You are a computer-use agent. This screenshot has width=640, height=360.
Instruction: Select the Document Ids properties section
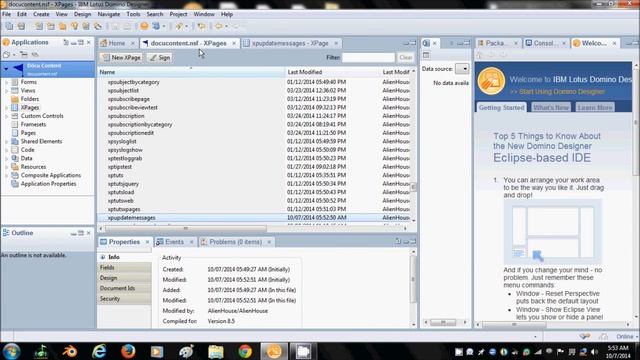(x=124, y=288)
